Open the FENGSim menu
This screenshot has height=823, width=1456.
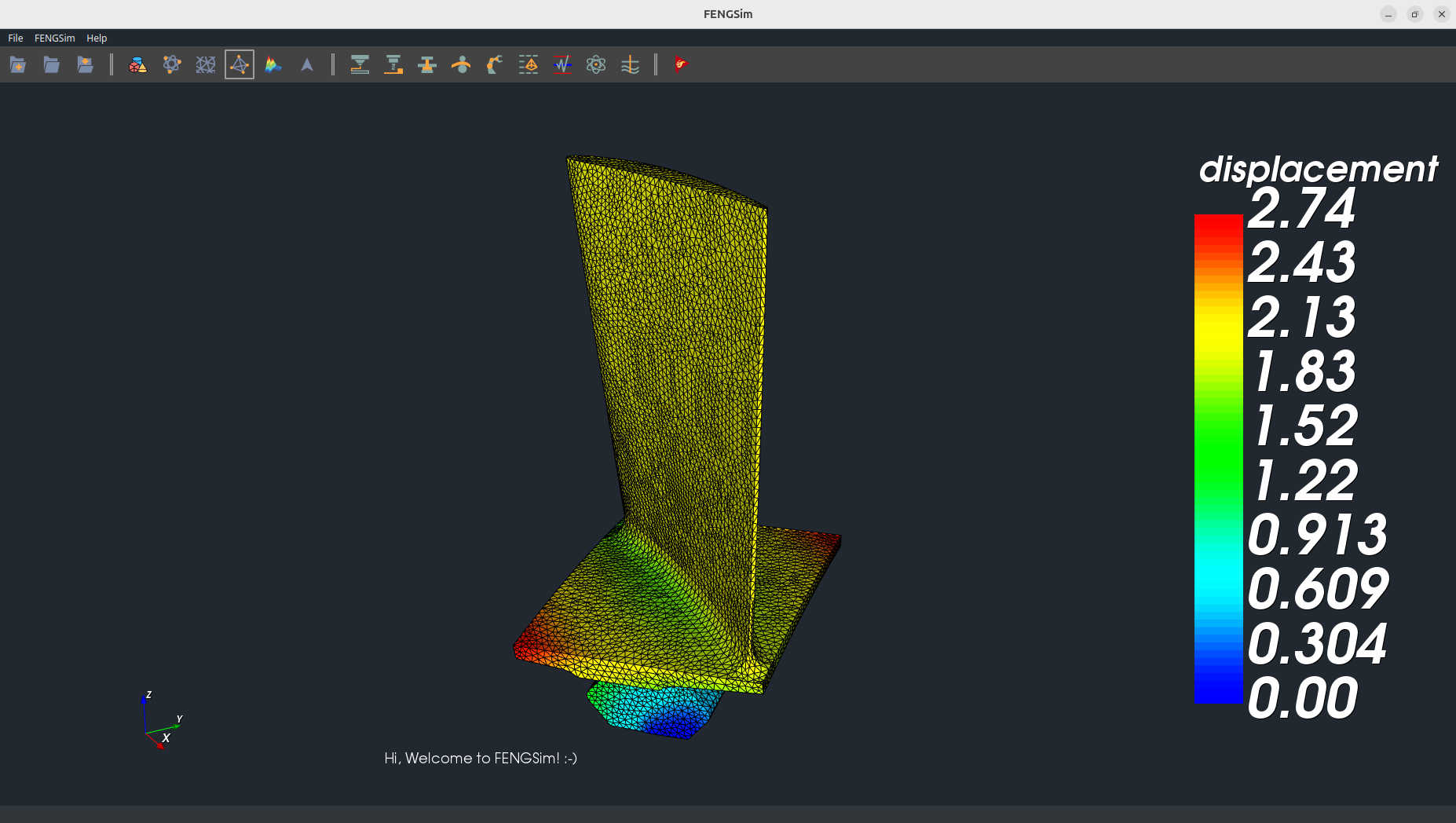pyautogui.click(x=55, y=38)
